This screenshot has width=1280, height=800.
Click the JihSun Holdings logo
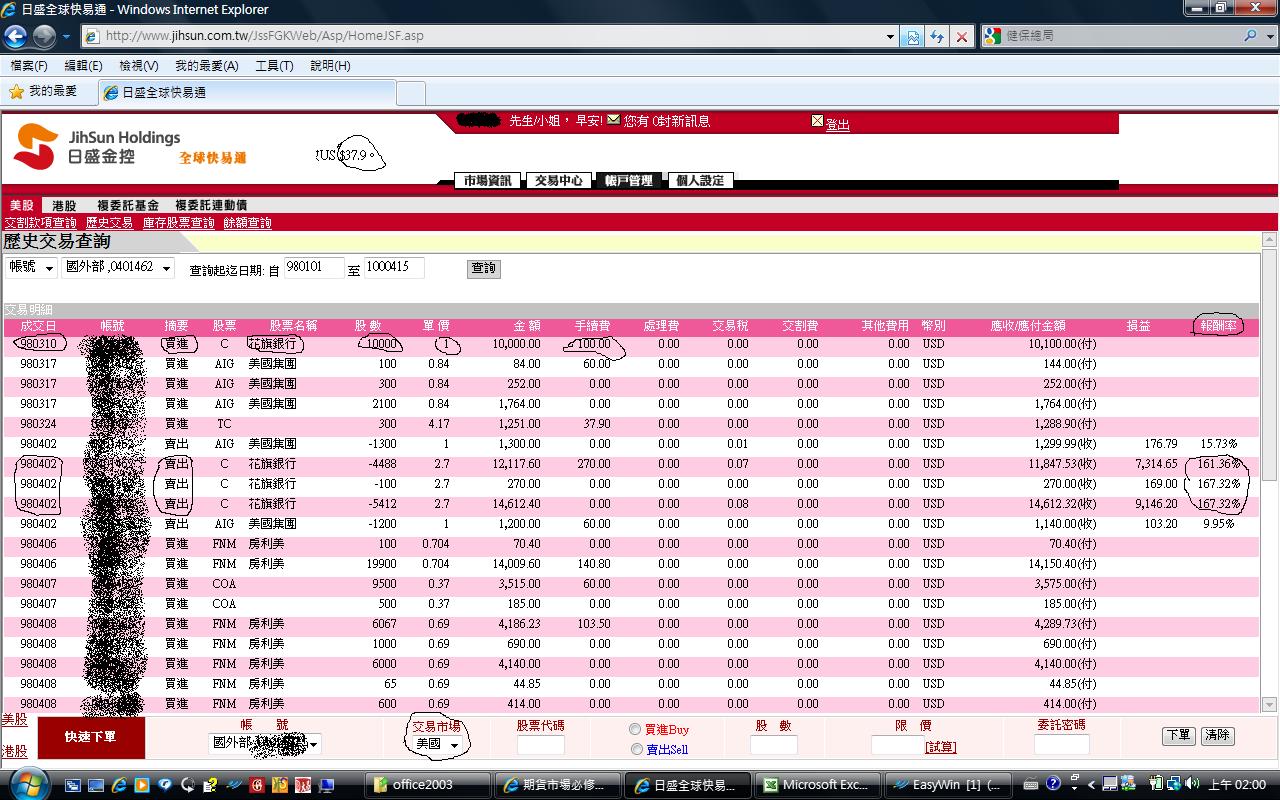(x=96, y=146)
